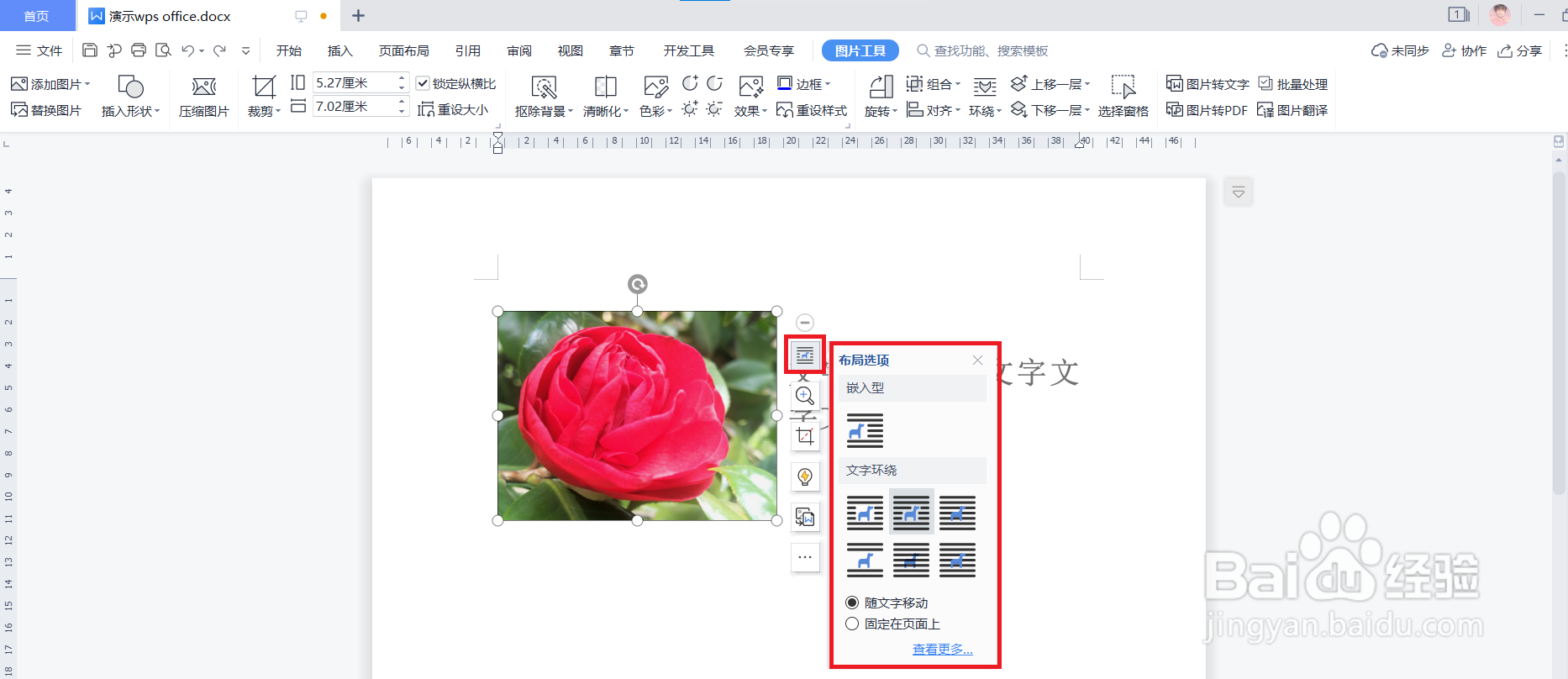This screenshot has width=1568, height=679.
Task: Click the 协作 collaborate button
Action: coord(1465,50)
